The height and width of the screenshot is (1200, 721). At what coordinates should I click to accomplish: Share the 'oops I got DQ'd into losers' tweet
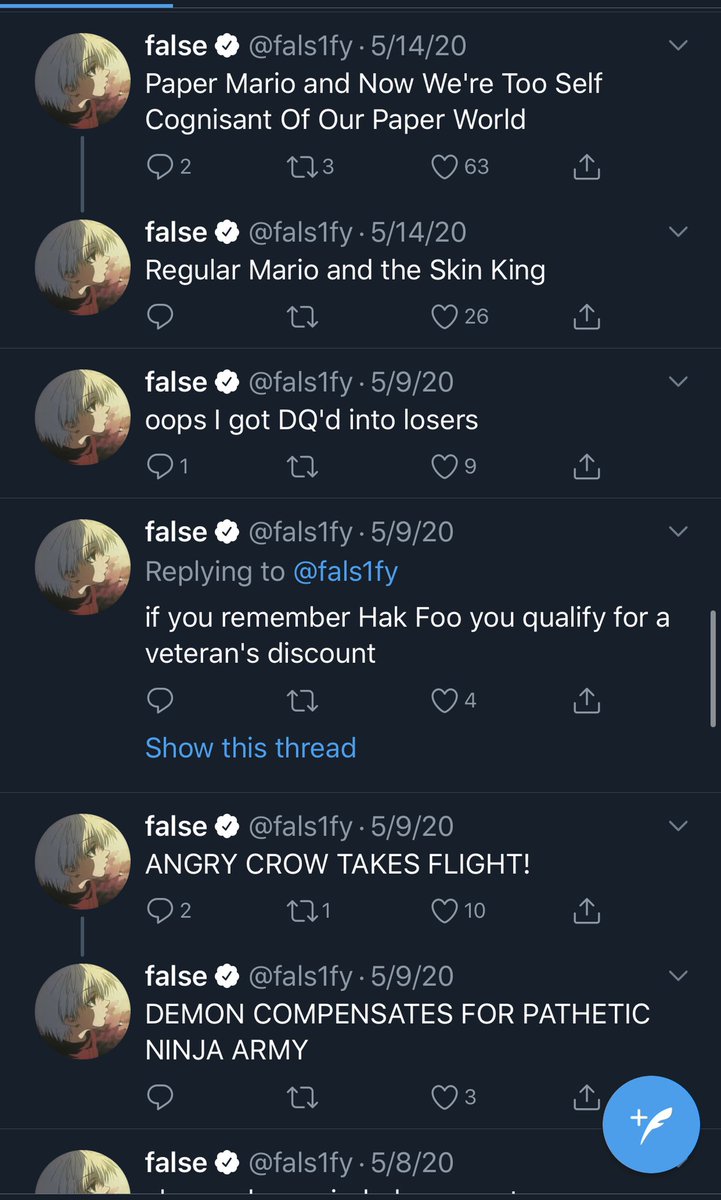tap(587, 466)
